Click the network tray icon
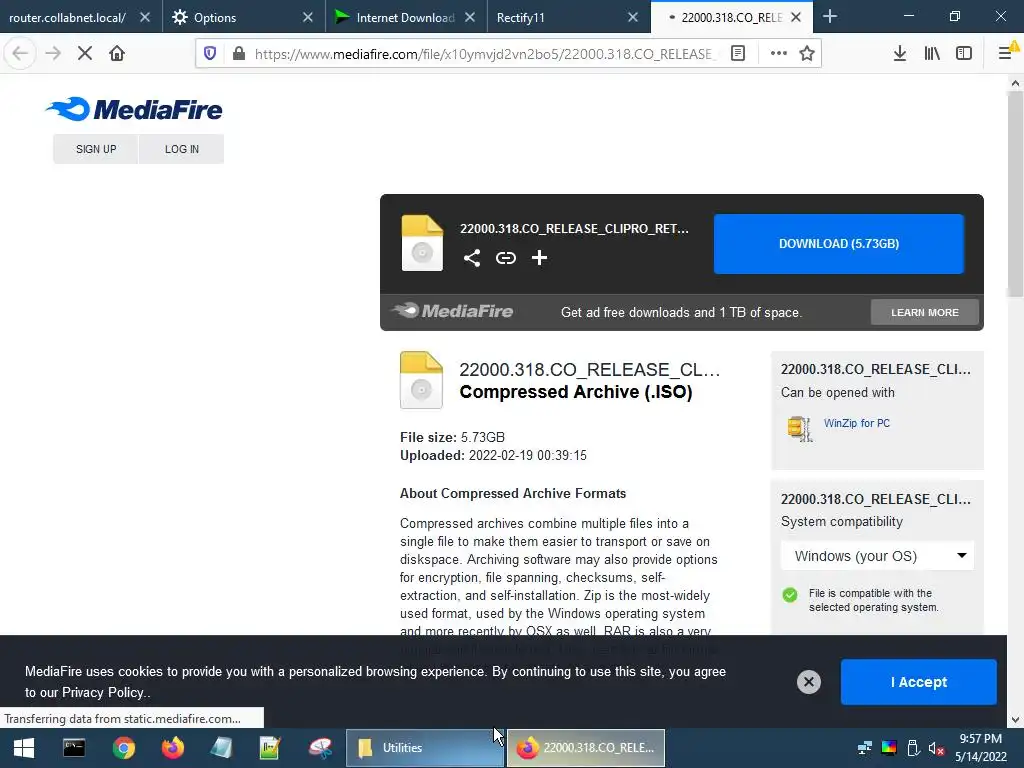1024x768 pixels. pyautogui.click(x=865, y=748)
